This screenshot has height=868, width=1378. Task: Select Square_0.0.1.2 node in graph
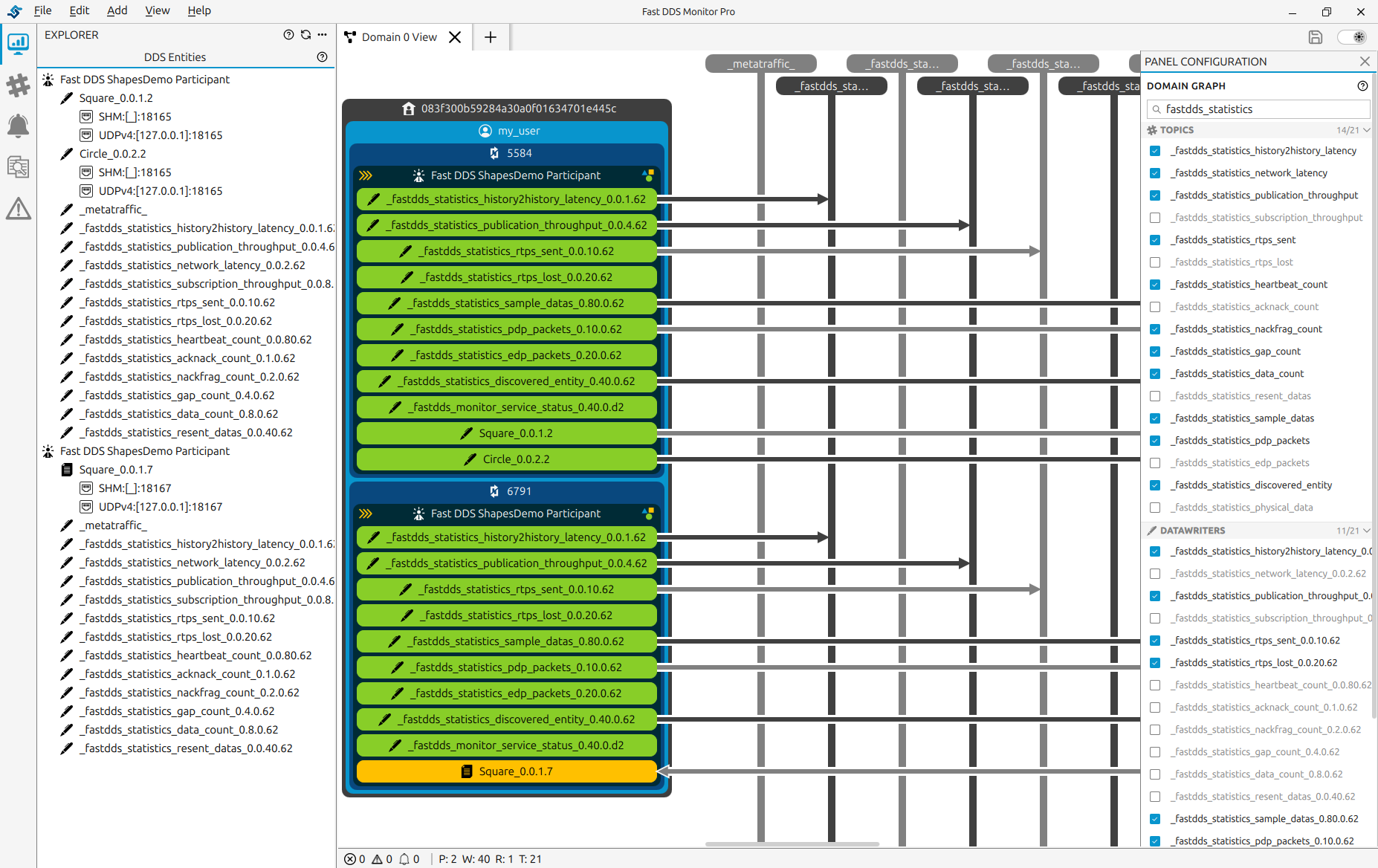point(507,433)
